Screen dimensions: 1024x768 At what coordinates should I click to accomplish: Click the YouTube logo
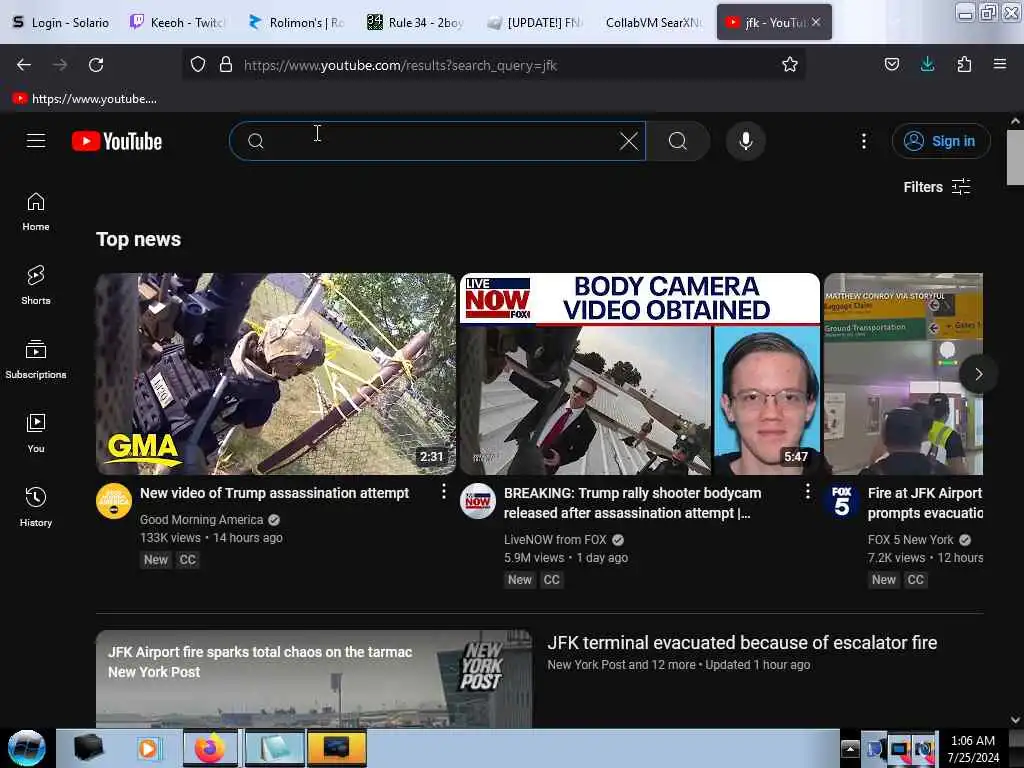pos(117,141)
